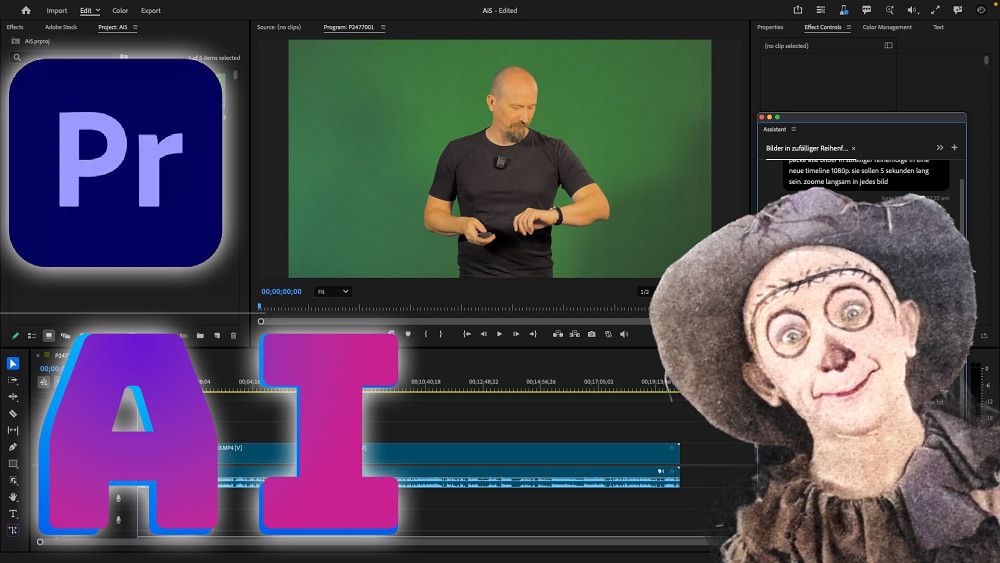Viewport: 1000px width, 563px height.
Task: Maximize video output with the arrows icon
Action: click(935, 10)
